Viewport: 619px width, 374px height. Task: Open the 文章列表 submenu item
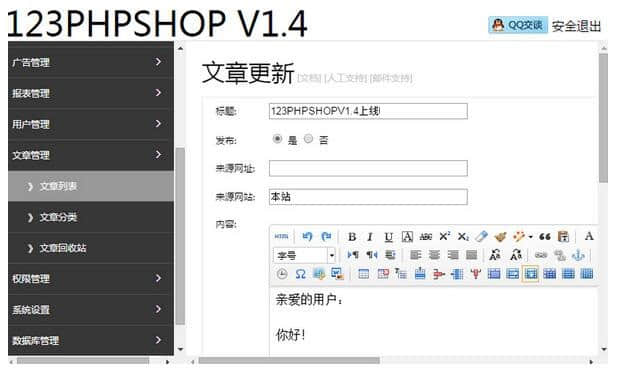pyautogui.click(x=91, y=186)
